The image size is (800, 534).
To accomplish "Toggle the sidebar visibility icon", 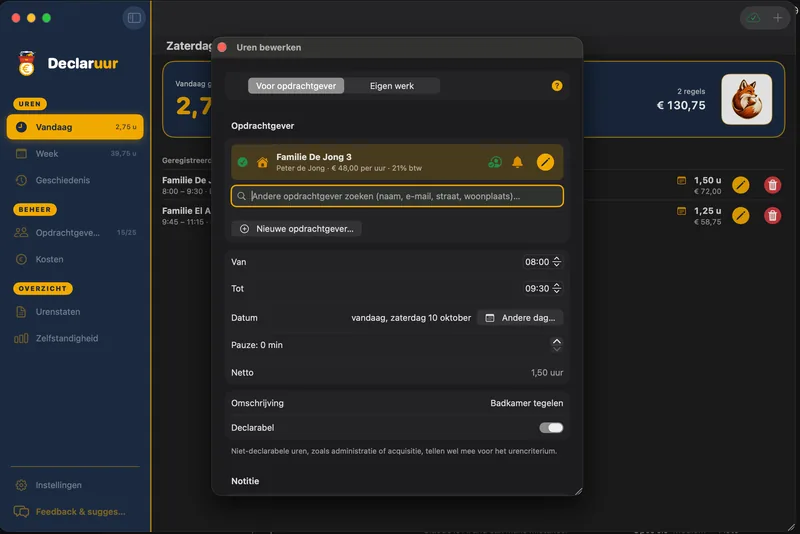I will click(134, 18).
